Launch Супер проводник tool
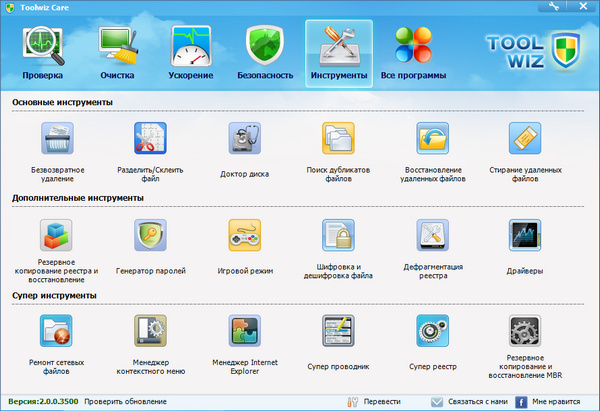600x411 pixels. click(x=338, y=333)
